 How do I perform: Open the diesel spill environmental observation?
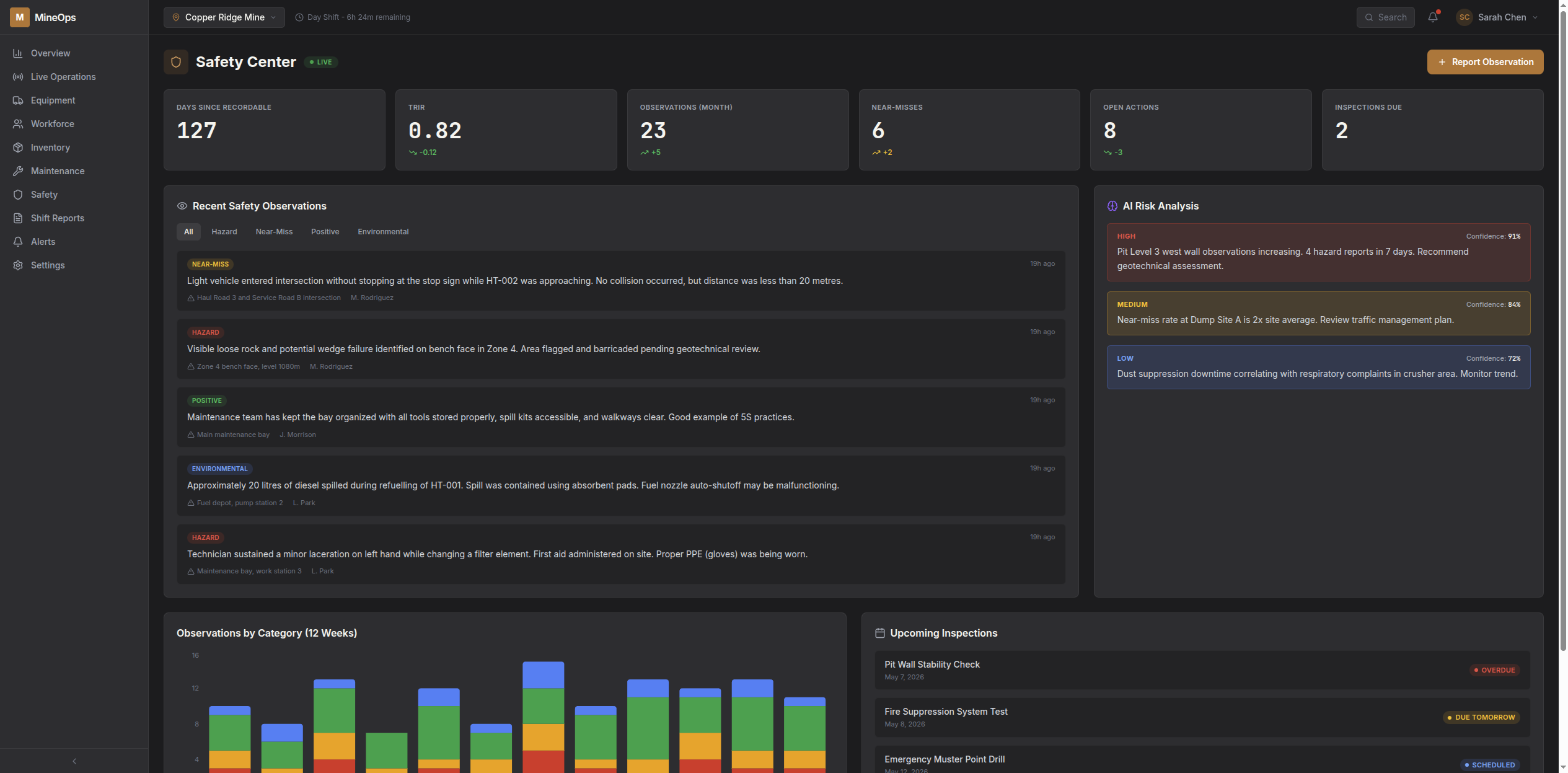(x=621, y=486)
